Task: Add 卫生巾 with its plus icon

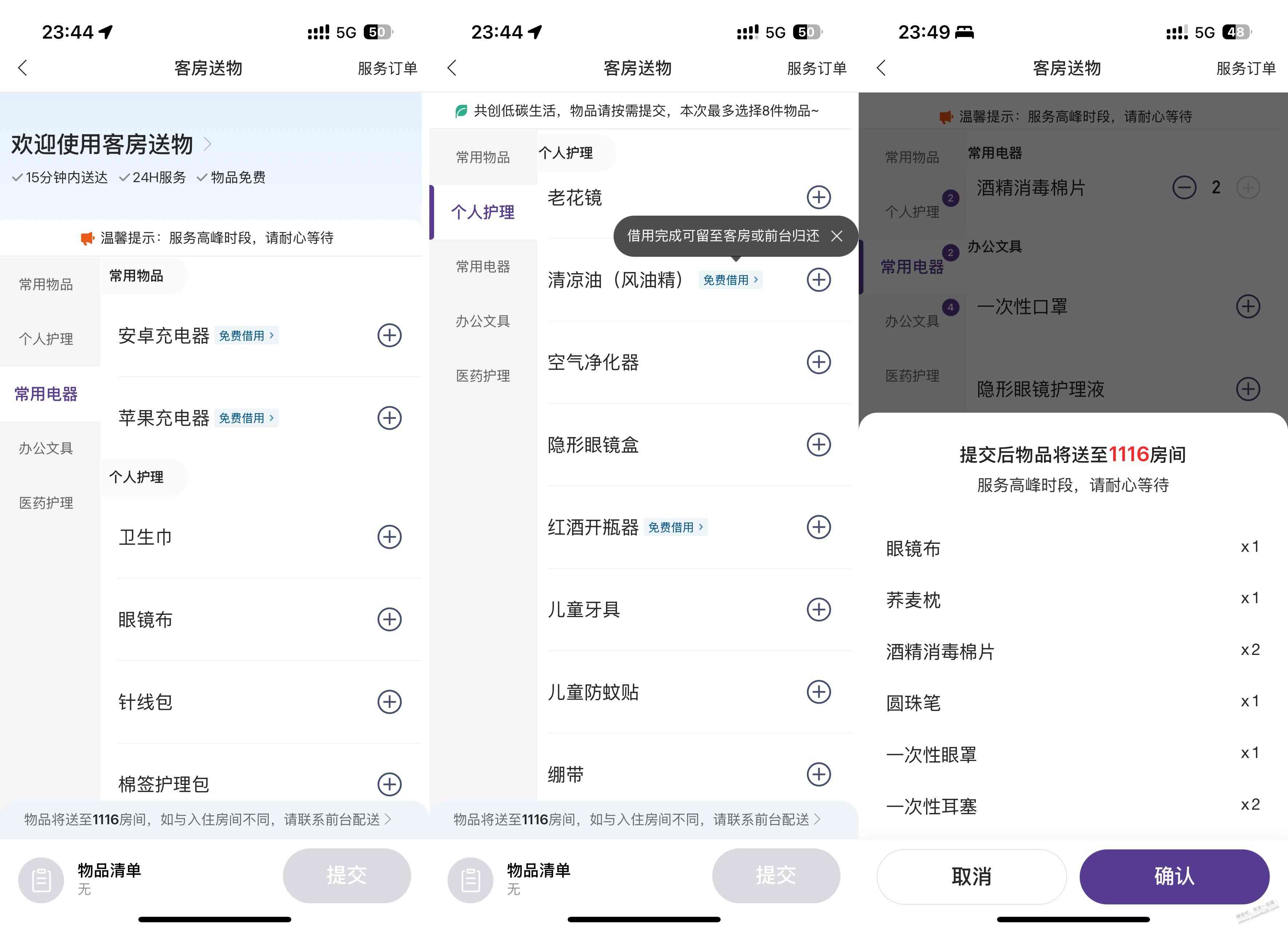Action: click(390, 536)
